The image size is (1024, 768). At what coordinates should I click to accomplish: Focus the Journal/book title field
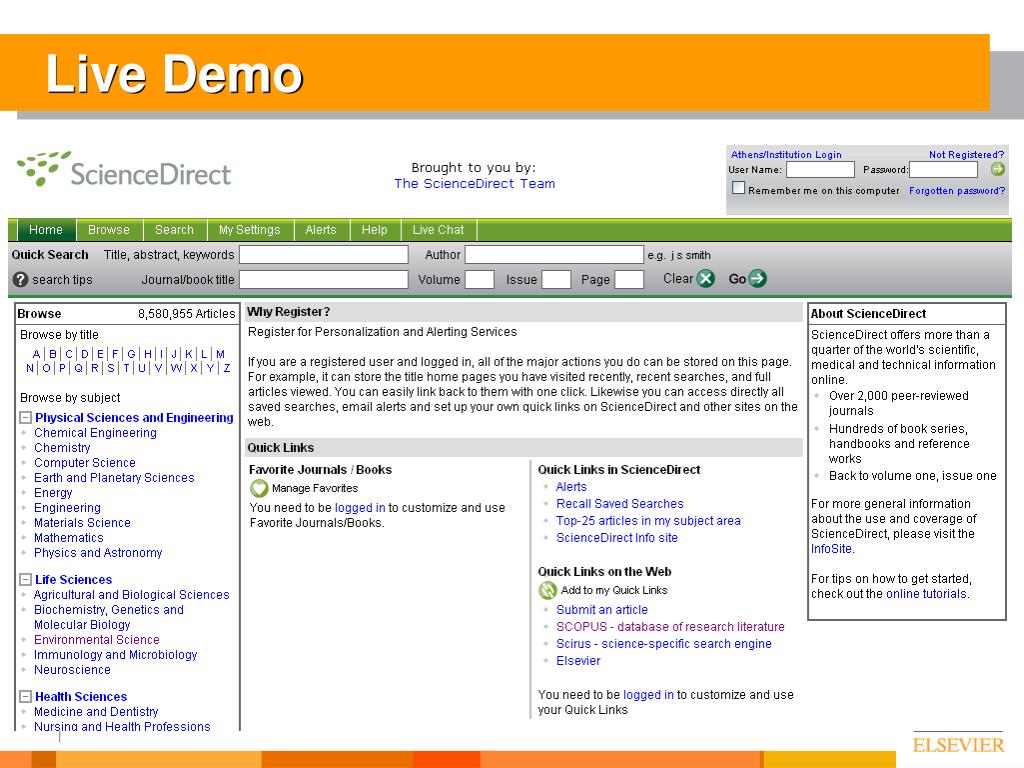324,280
